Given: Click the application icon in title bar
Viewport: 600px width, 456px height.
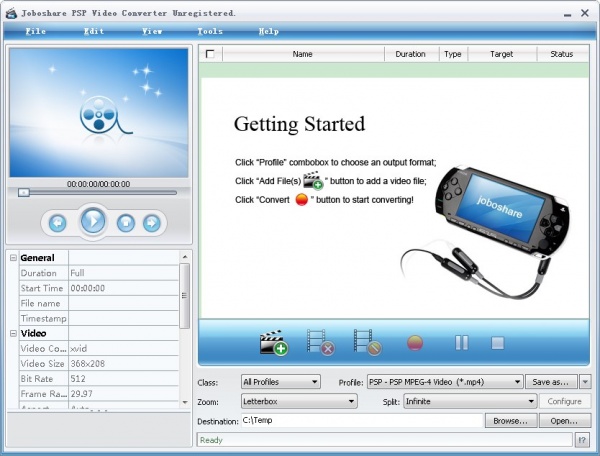Looking at the screenshot, I should point(11,13).
